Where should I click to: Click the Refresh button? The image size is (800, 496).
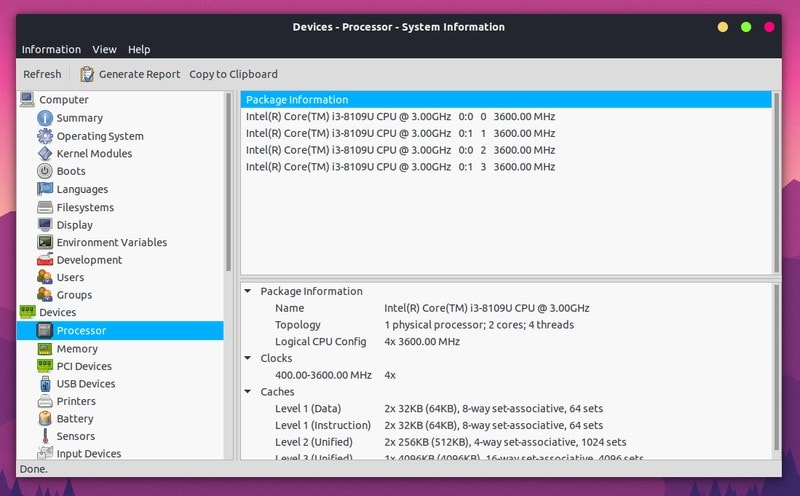42,75
